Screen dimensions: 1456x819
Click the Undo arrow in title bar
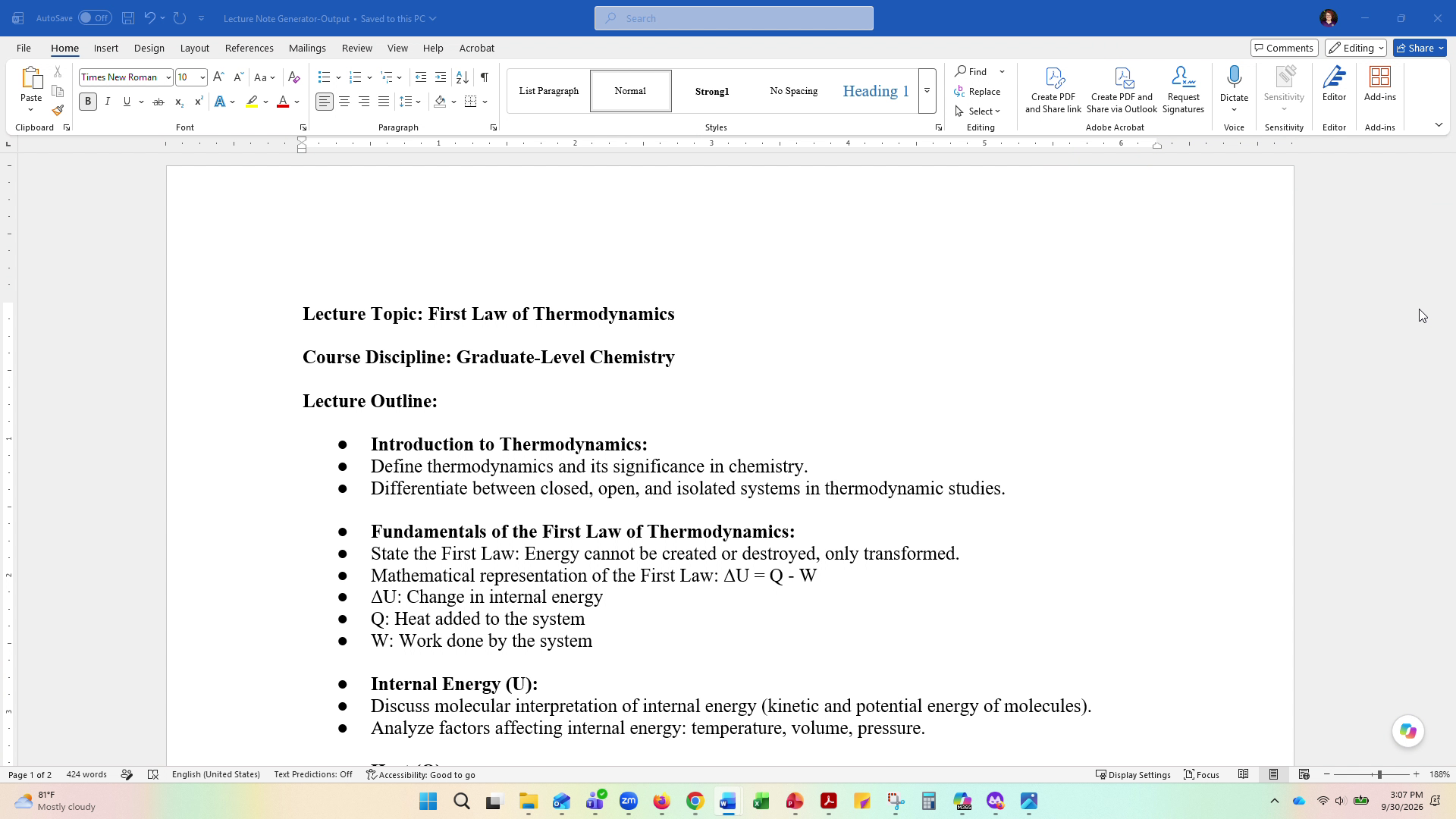coord(149,18)
